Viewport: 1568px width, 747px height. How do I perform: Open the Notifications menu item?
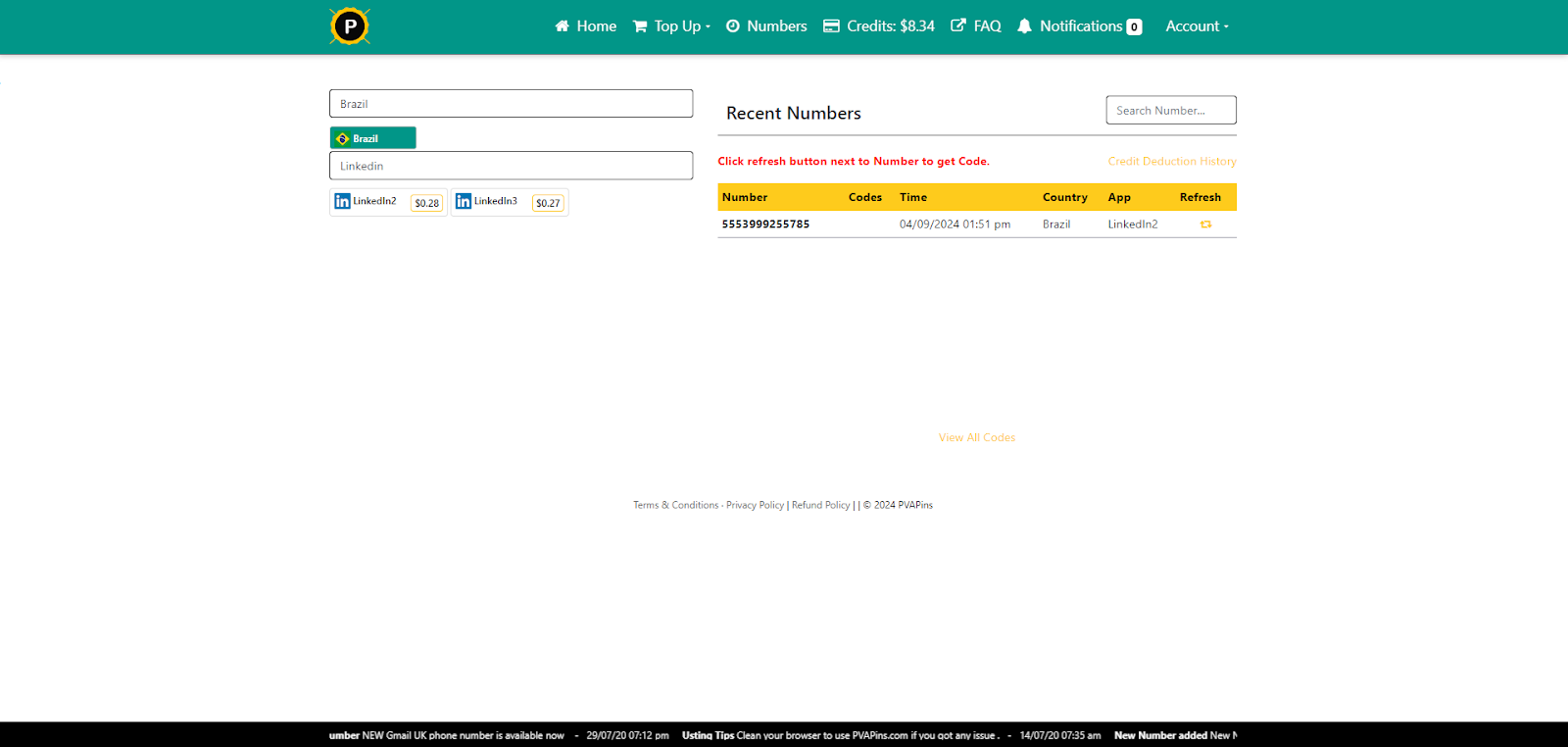tap(1079, 26)
